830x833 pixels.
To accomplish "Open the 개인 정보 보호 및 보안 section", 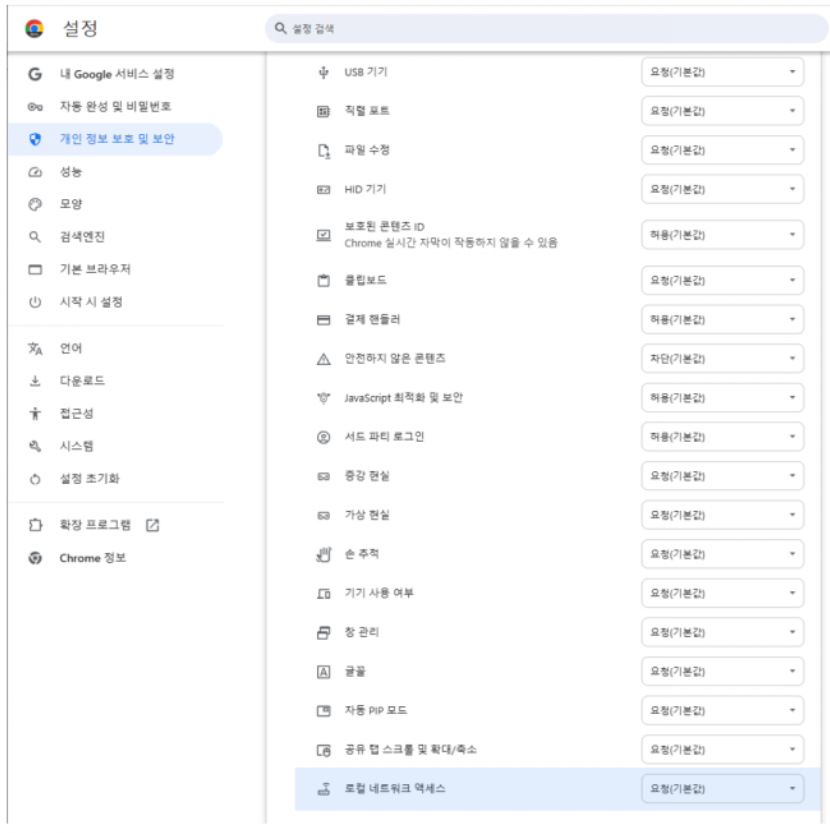I will [116, 140].
